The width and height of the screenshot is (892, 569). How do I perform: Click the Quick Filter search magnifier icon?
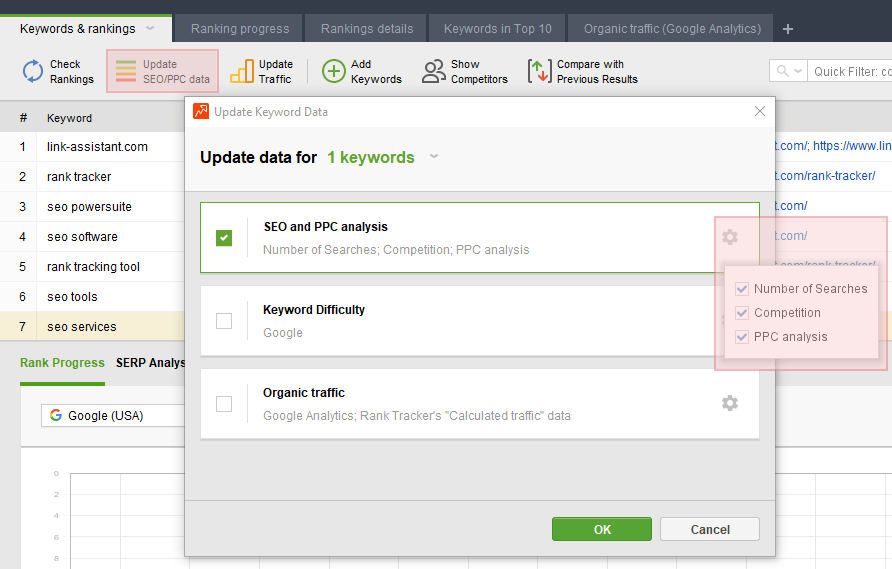[783, 71]
